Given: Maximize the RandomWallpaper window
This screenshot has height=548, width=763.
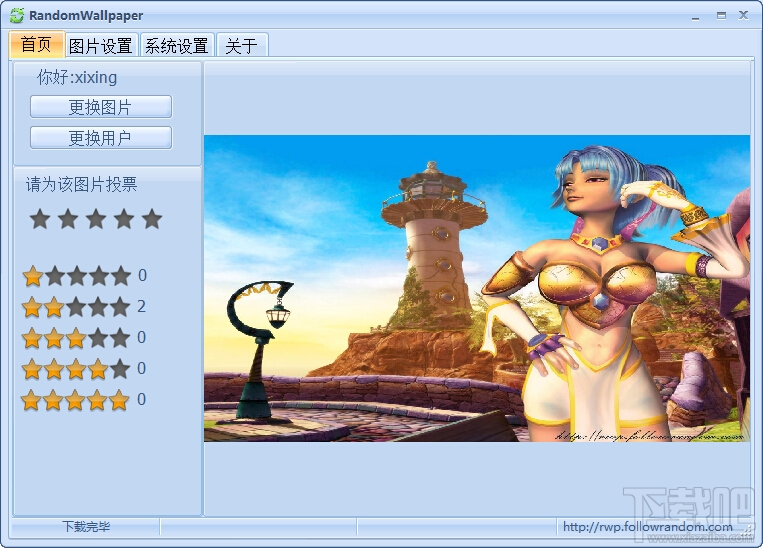Looking at the screenshot, I should point(721,16).
